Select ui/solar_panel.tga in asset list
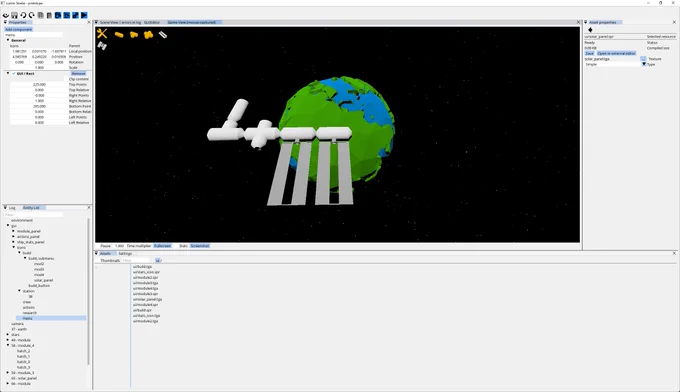This screenshot has height=392, width=680. [x=147, y=299]
